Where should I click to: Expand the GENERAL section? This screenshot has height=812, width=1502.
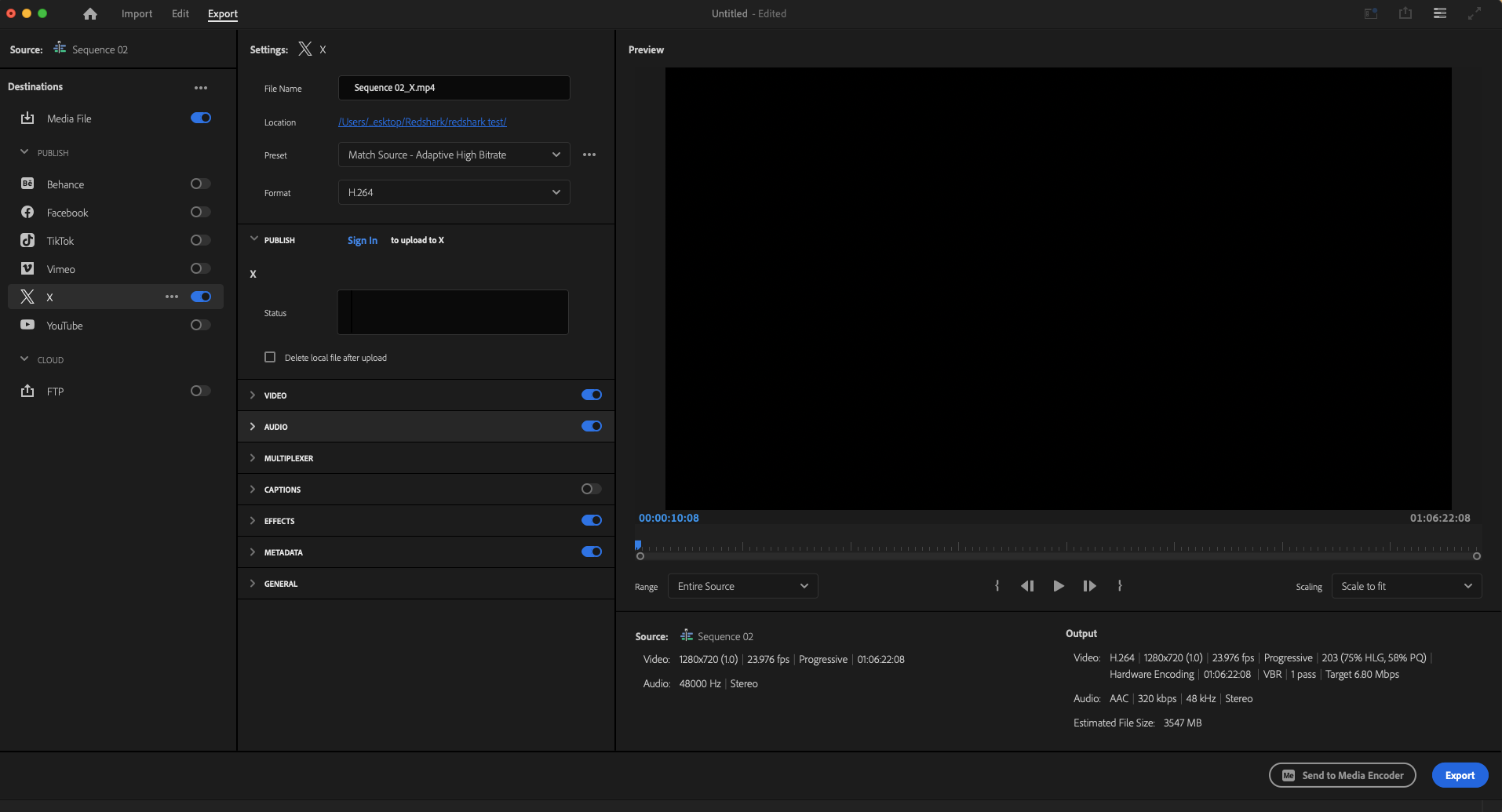253,583
